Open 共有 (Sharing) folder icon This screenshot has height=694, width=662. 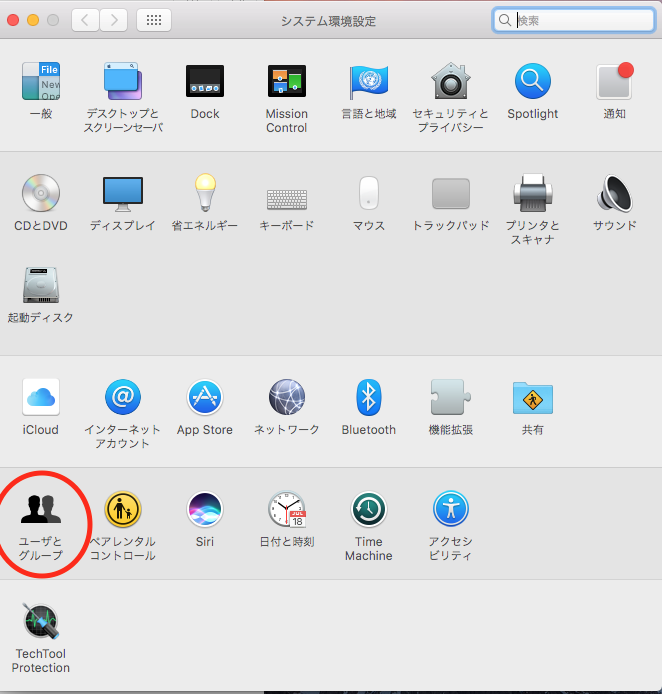533,397
